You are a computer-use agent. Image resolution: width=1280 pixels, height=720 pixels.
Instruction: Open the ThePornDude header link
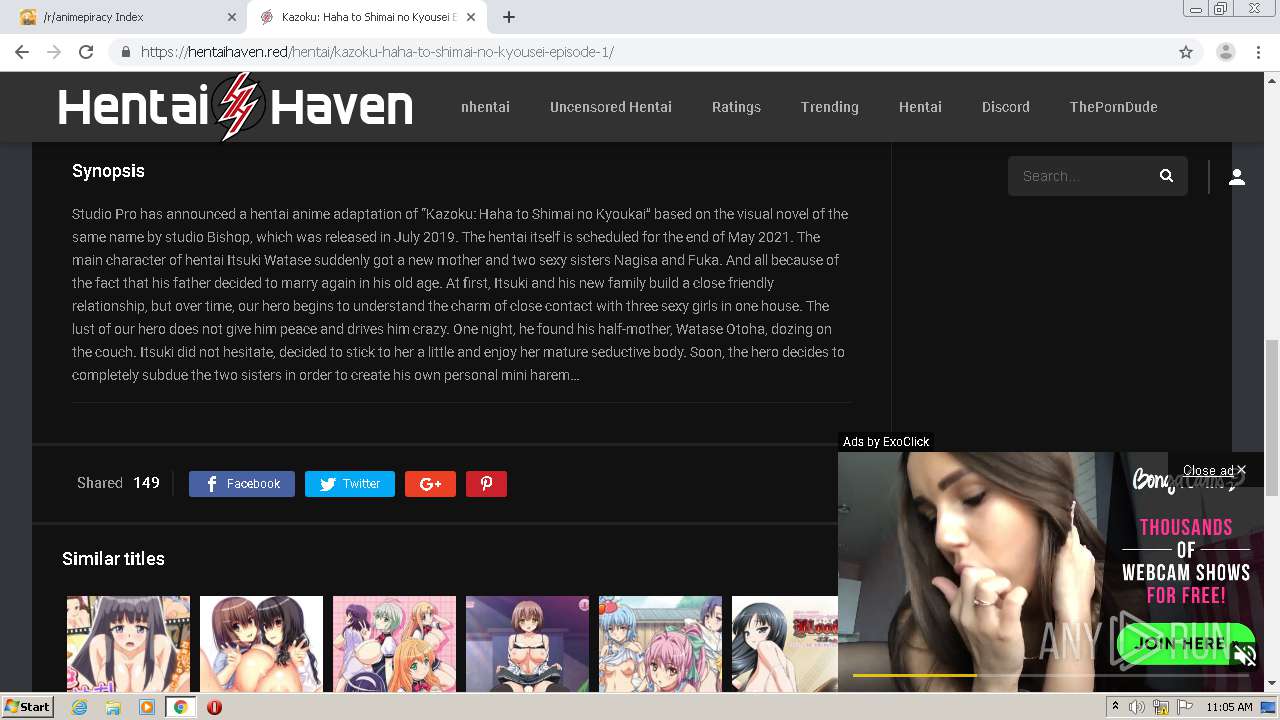pyautogui.click(x=1113, y=107)
